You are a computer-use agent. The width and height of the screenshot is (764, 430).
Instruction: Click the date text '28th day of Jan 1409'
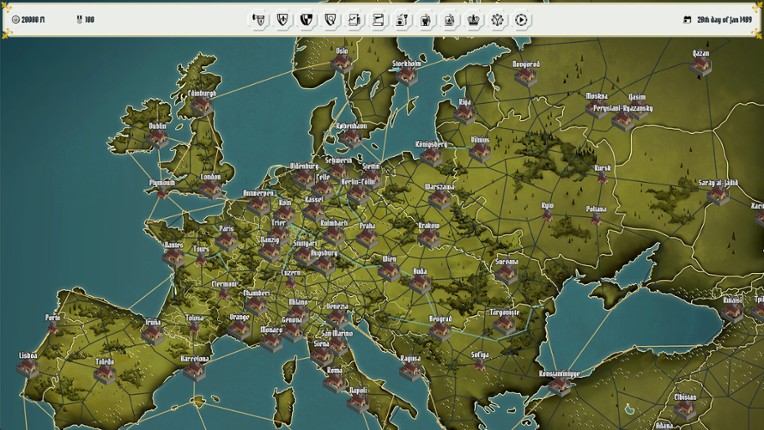[x=724, y=20]
